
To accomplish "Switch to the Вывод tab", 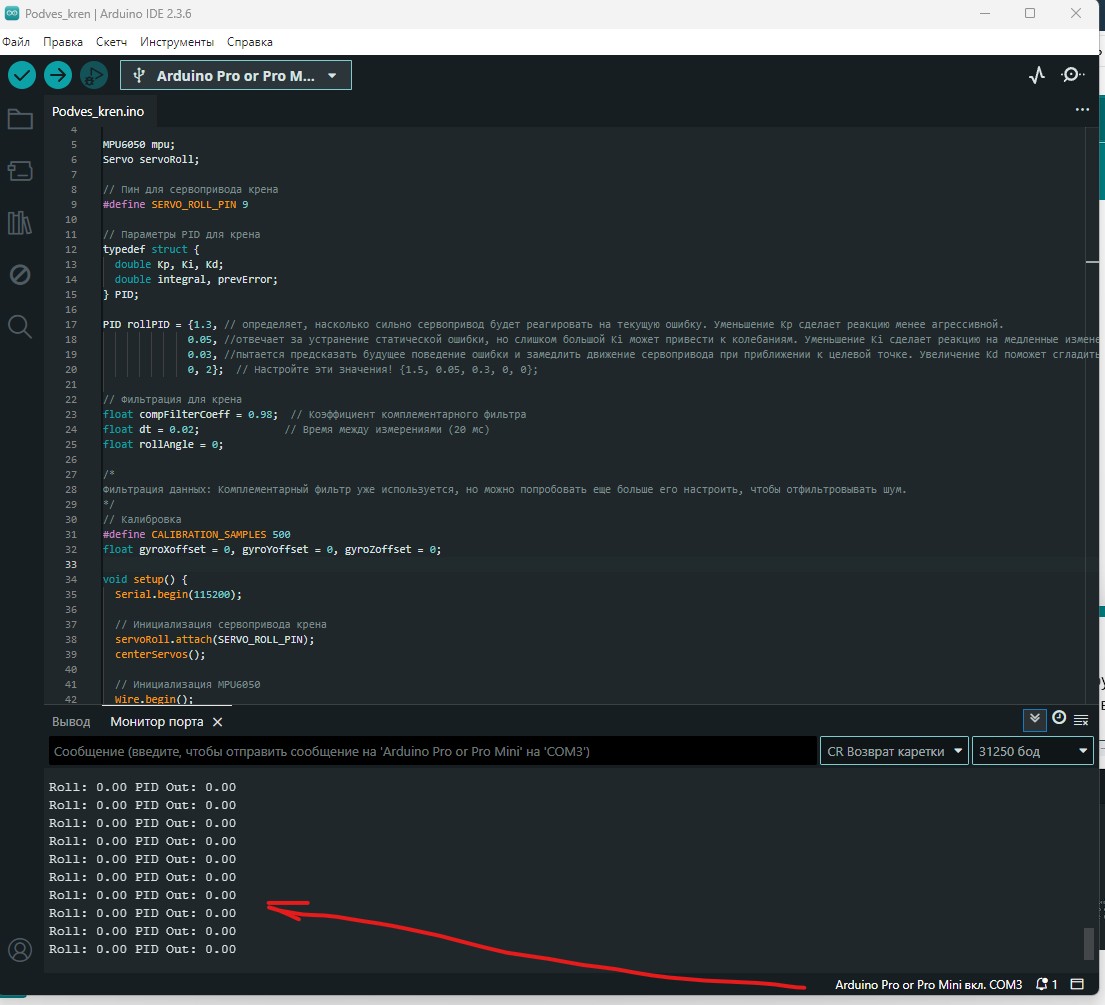I will click(x=69, y=720).
